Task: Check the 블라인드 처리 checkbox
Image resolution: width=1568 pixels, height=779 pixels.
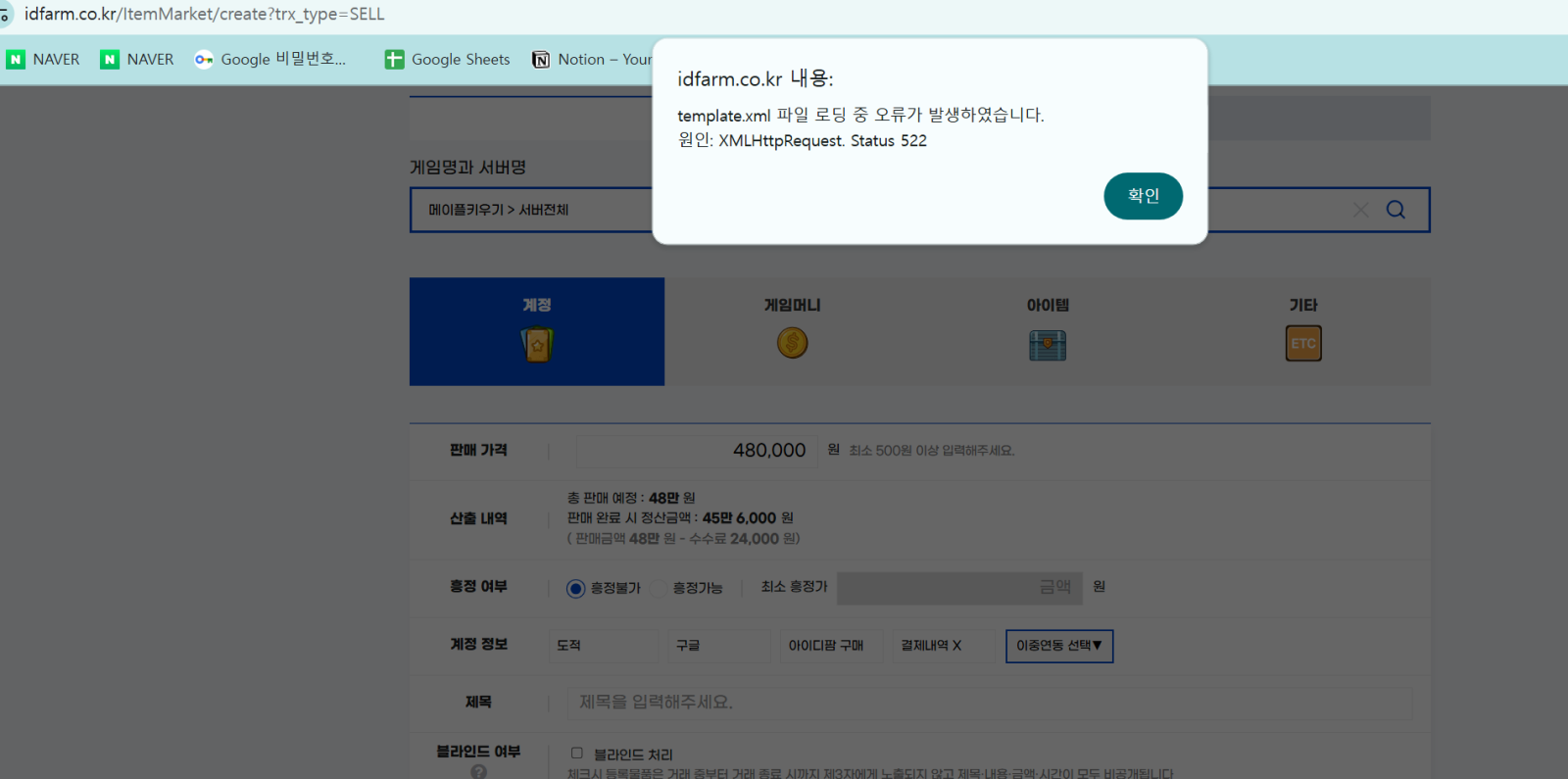Action: tap(577, 754)
